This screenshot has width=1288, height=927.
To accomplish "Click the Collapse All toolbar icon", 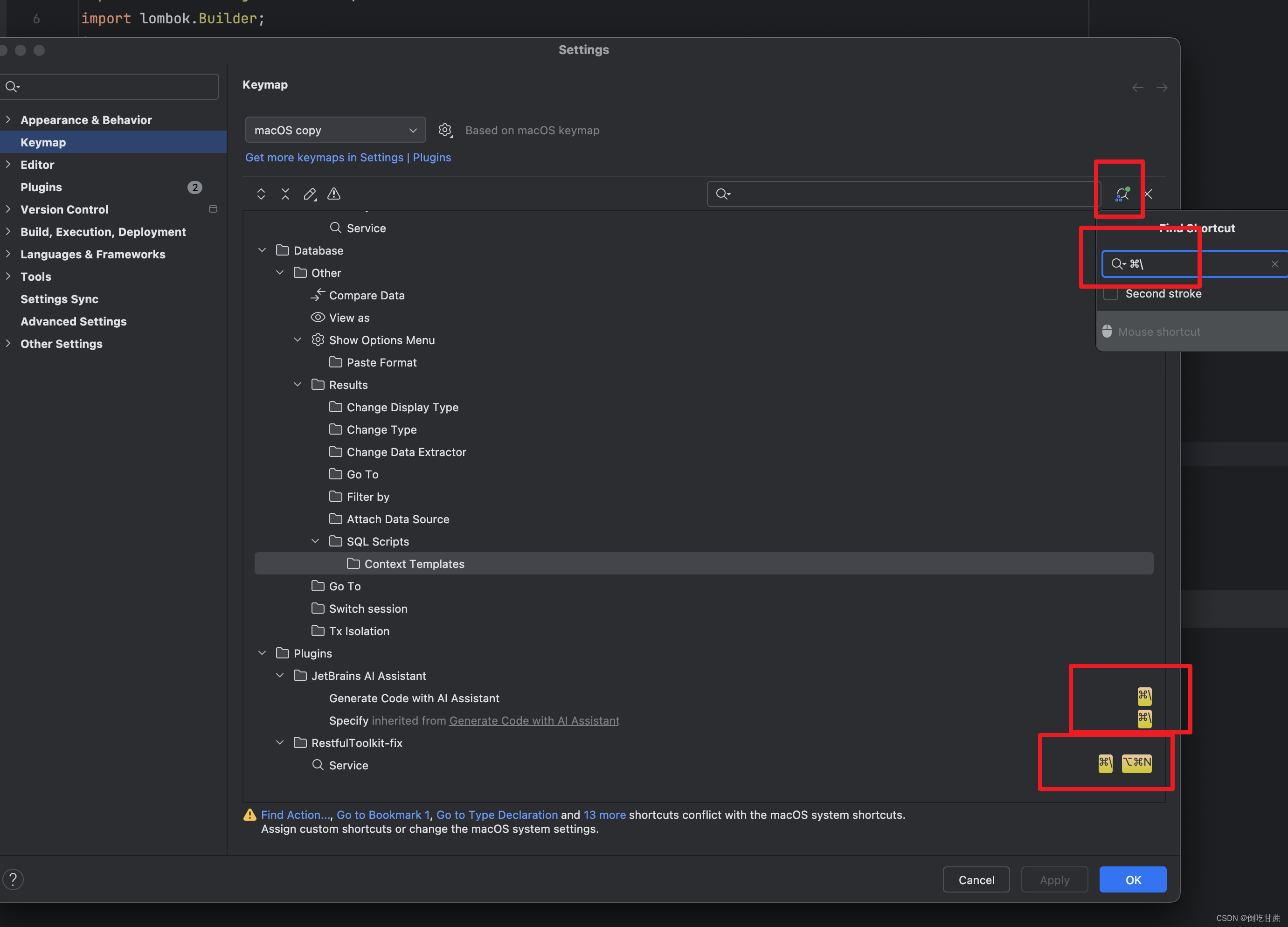I will pyautogui.click(x=285, y=194).
